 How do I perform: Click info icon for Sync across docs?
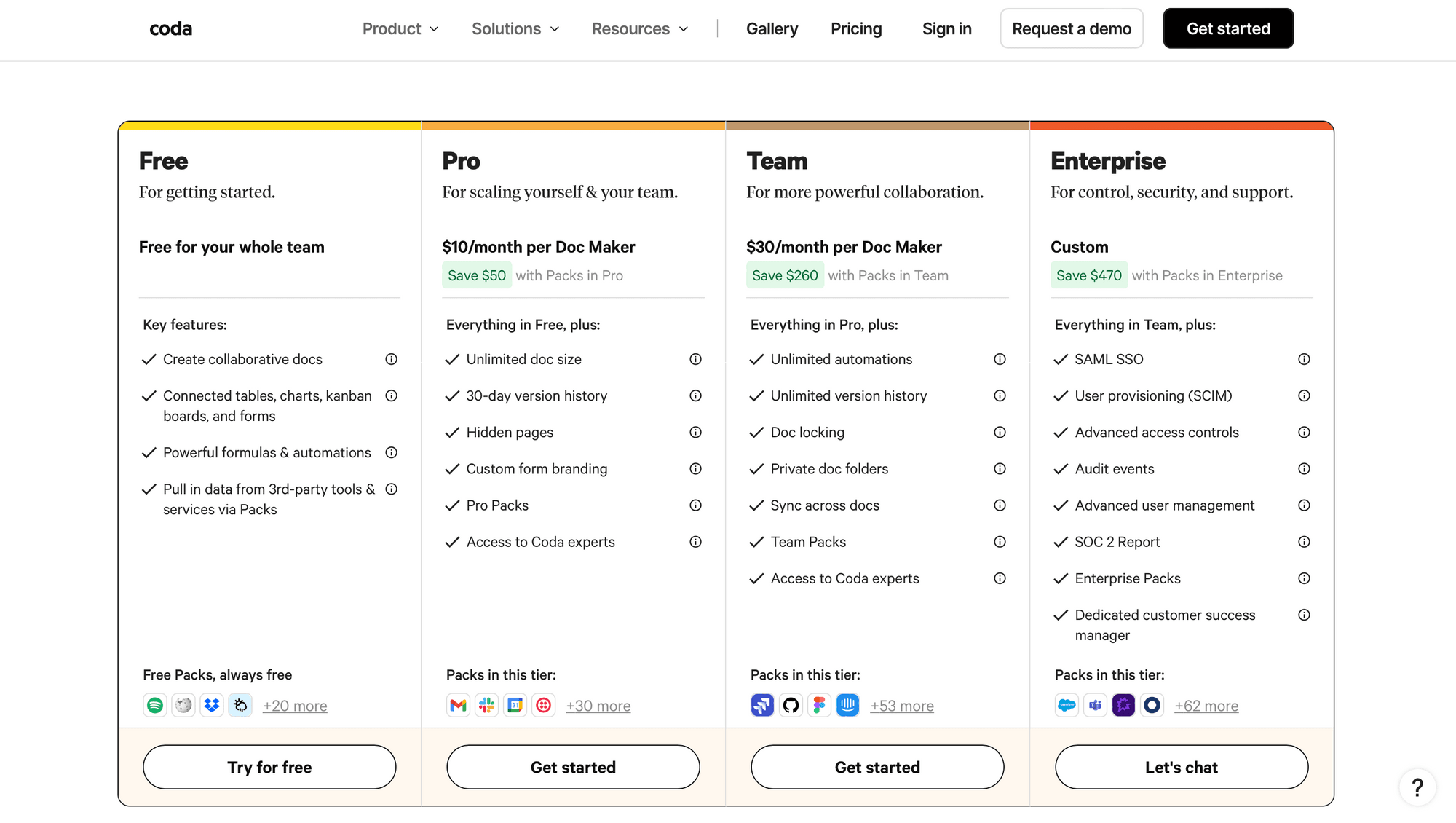click(x=1000, y=505)
